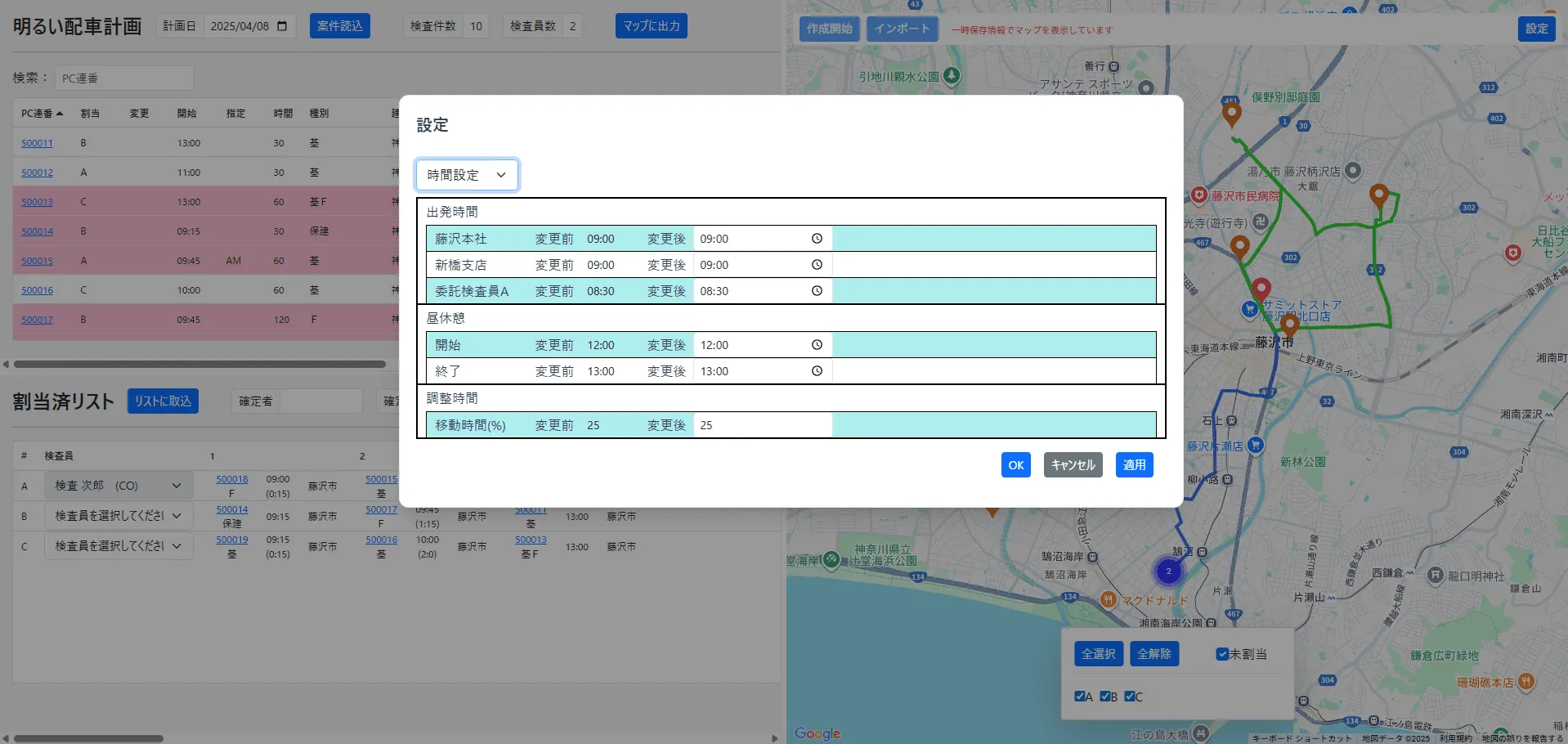Image resolution: width=1568 pixels, height=744 pixels.
Task: Expand row B inspector selection dropdown
Action: 118,516
